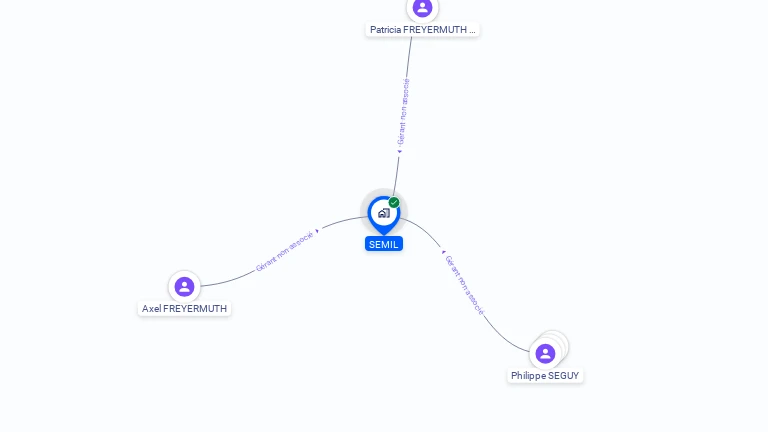Select Patricia FREYERMUTH's person icon at top
The height and width of the screenshot is (432, 768).
point(422,8)
